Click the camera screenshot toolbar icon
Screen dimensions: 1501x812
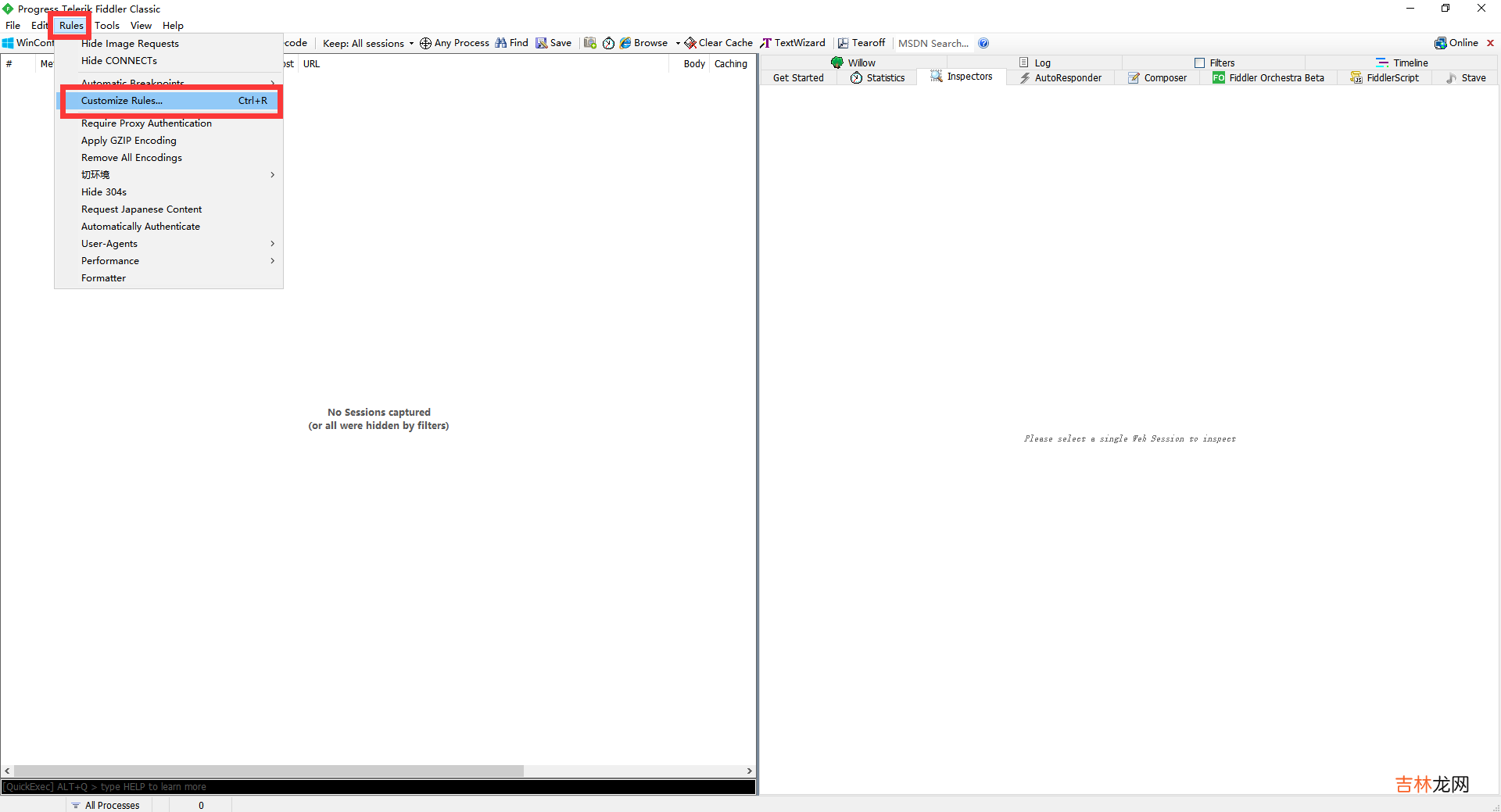click(x=590, y=43)
